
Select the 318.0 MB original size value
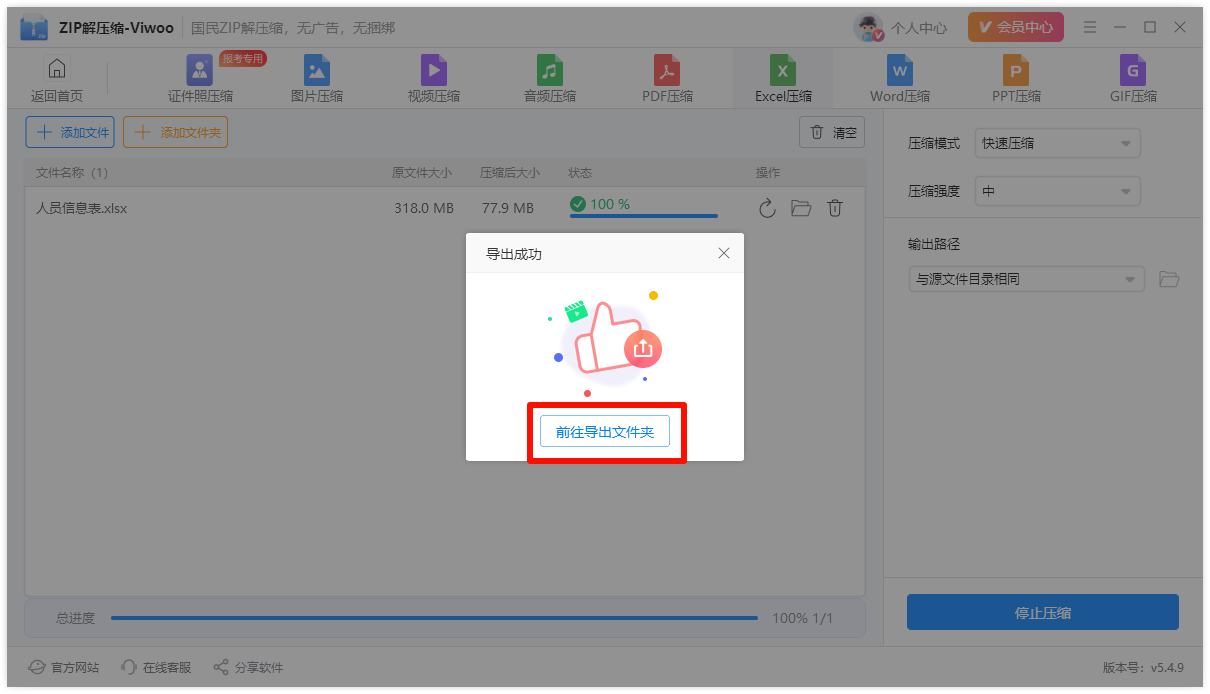click(x=424, y=208)
